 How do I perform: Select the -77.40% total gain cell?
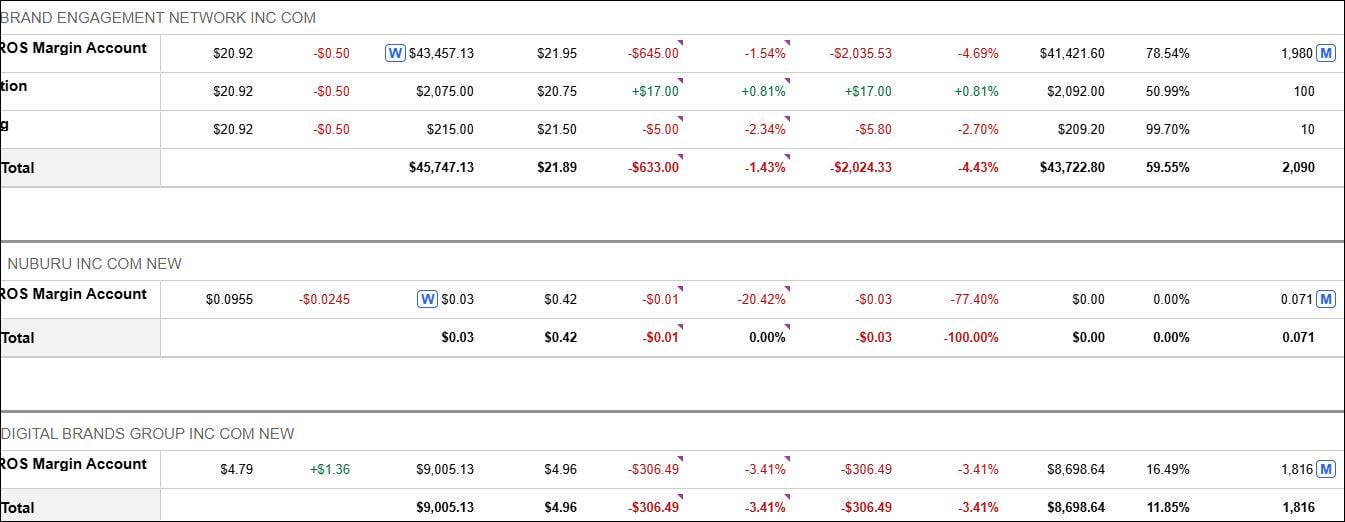pos(974,299)
